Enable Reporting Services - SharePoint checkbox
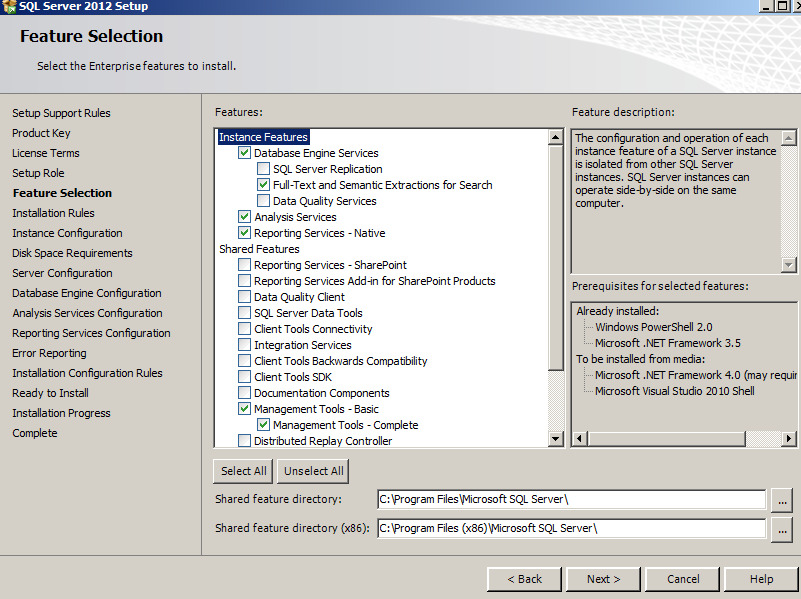 [244, 265]
